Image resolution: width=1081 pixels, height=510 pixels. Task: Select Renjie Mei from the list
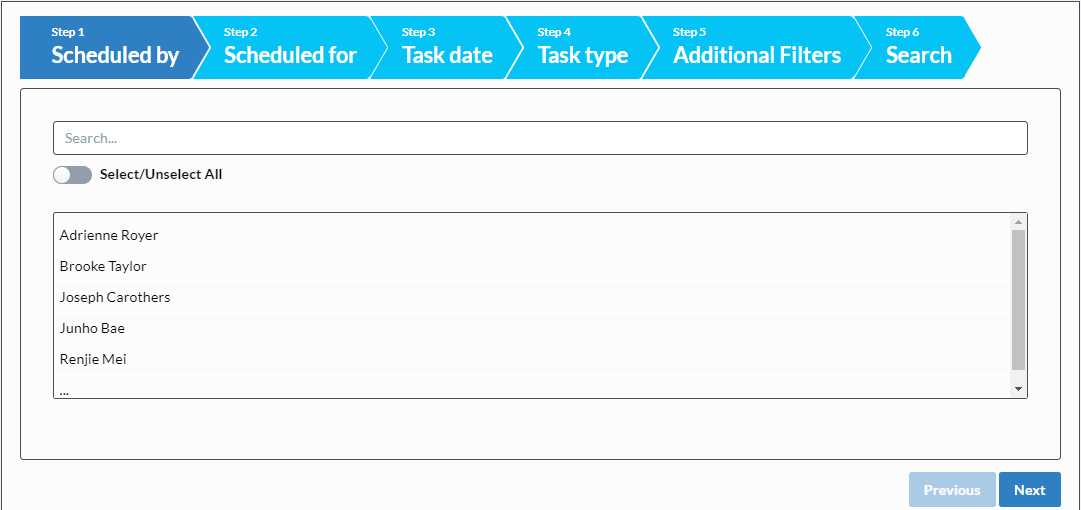(531, 359)
